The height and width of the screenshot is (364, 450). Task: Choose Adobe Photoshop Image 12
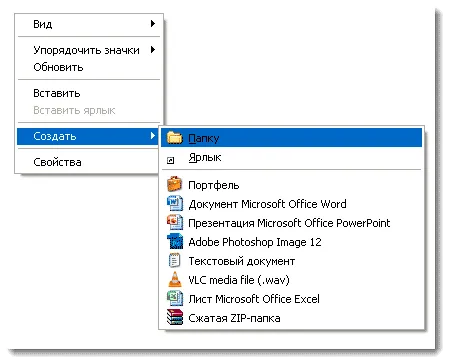click(x=291, y=242)
